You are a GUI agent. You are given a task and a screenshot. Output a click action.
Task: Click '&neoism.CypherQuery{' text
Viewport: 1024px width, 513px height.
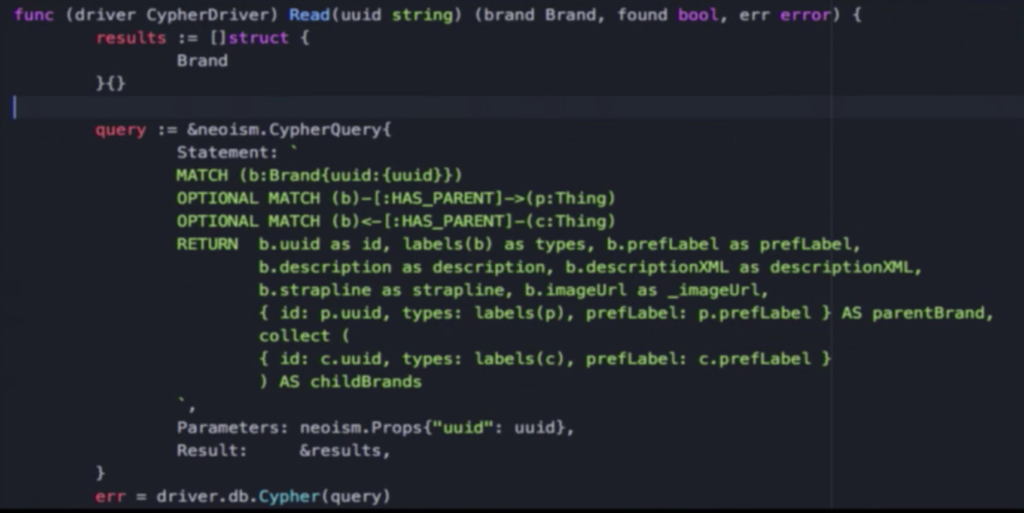[x=289, y=130]
